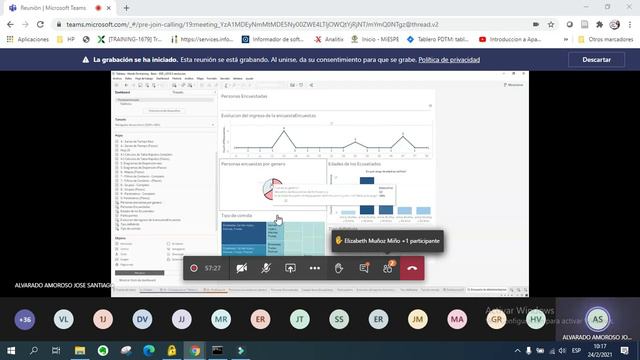640x360 pixels.
Task: Open the Chrome three-dot menu
Action: click(630, 24)
